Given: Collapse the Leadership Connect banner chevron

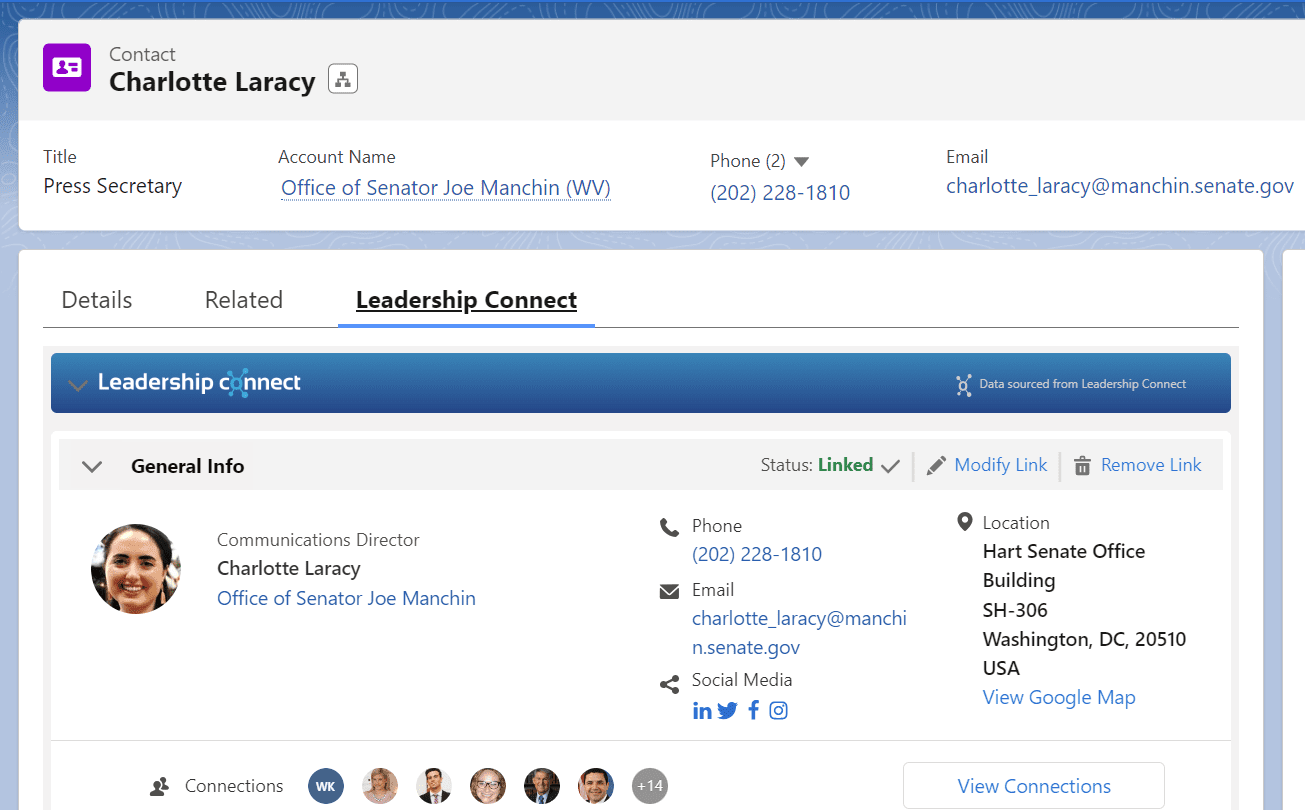Looking at the screenshot, I should pos(78,383).
